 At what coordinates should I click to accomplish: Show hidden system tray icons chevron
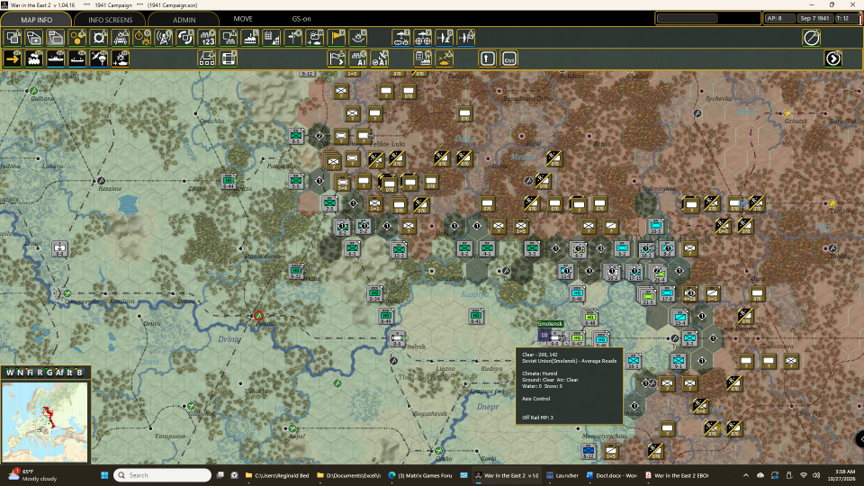tap(746, 475)
